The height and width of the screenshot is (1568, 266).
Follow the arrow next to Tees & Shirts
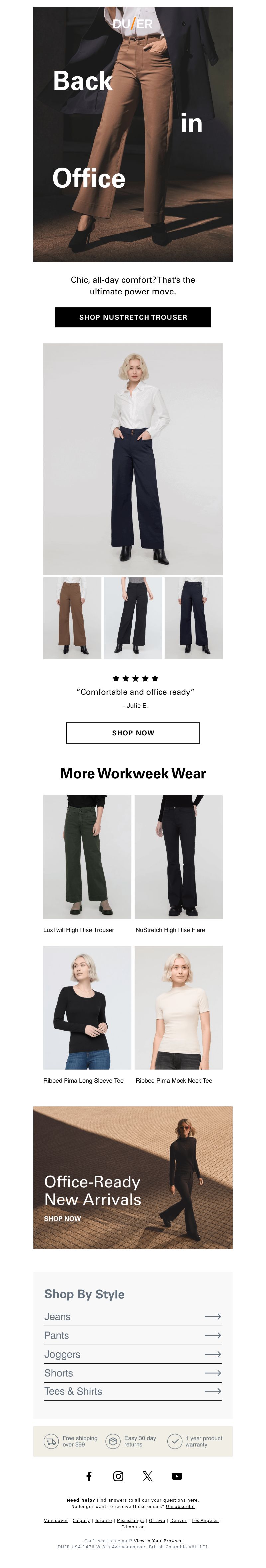212,1391
